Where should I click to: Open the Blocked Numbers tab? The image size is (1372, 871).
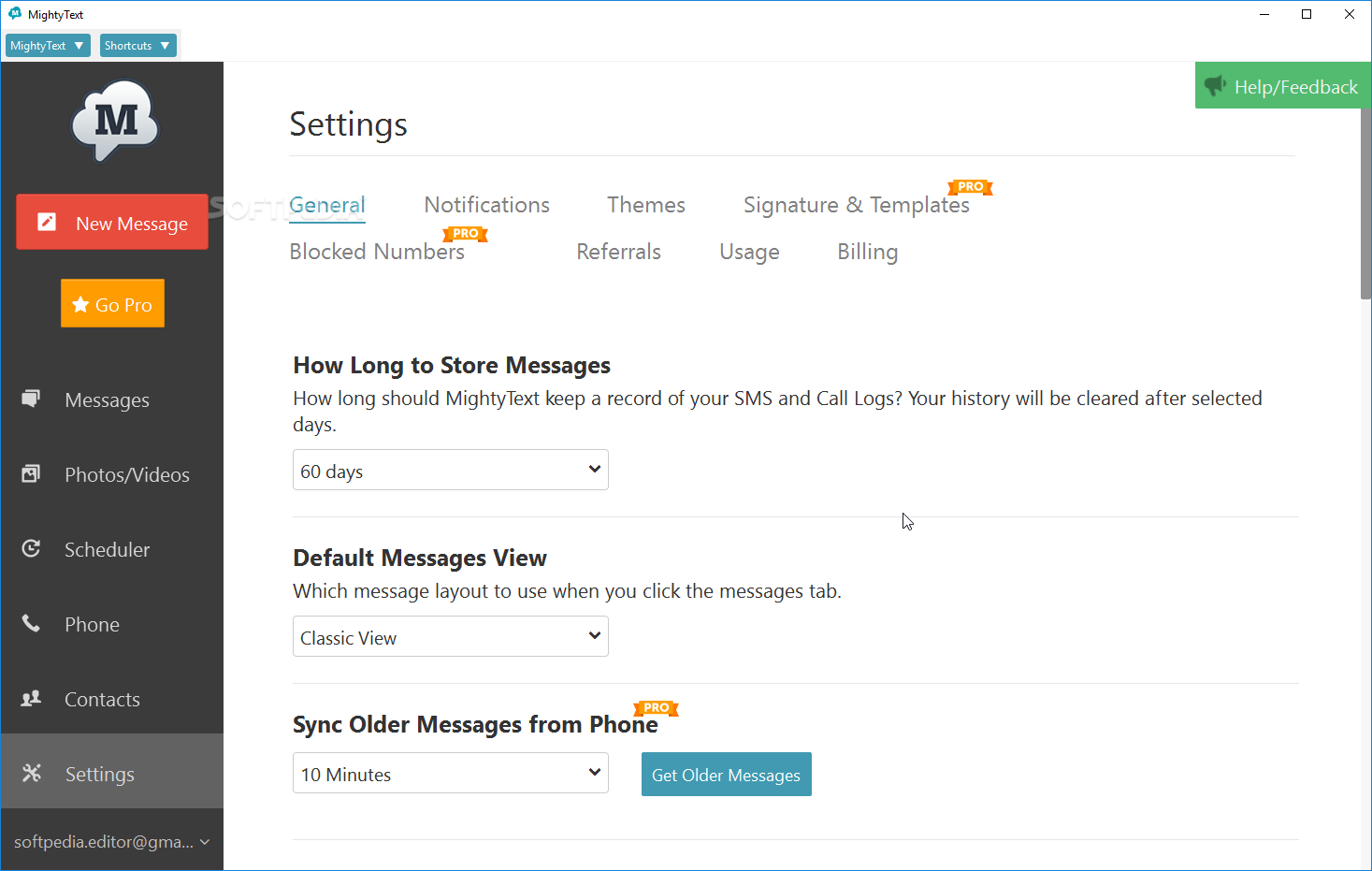(377, 252)
